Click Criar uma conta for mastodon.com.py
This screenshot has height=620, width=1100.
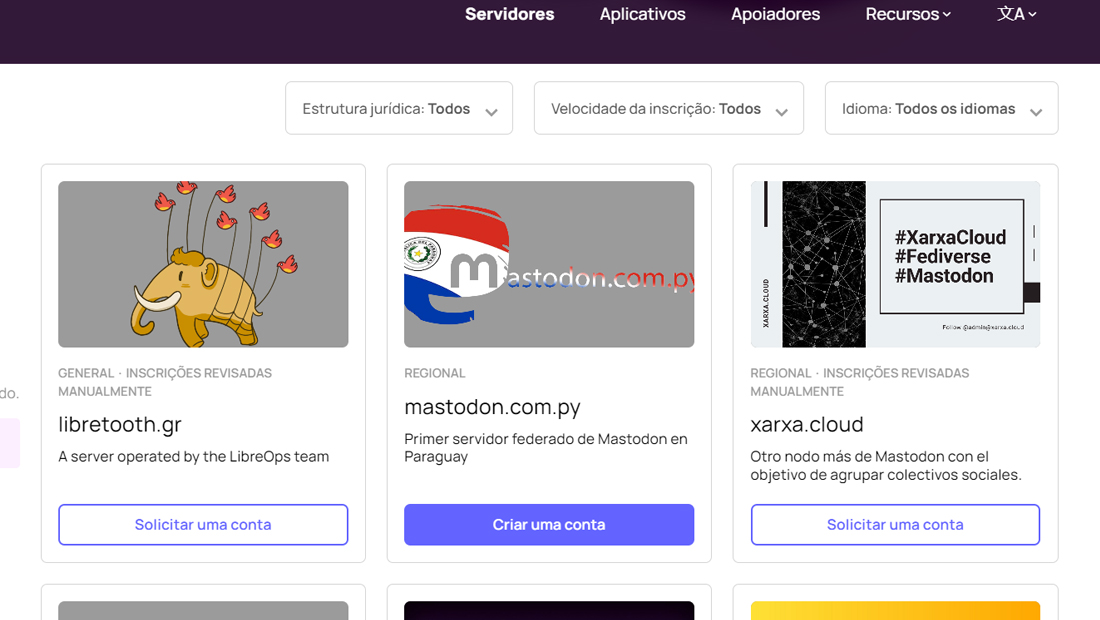point(549,525)
